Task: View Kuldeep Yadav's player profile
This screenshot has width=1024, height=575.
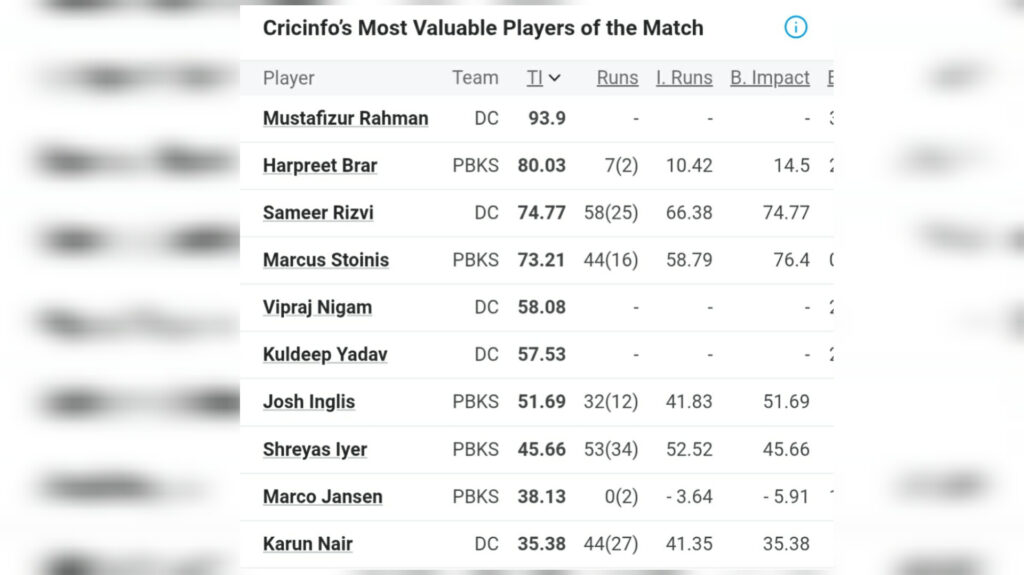Action: tap(325, 354)
